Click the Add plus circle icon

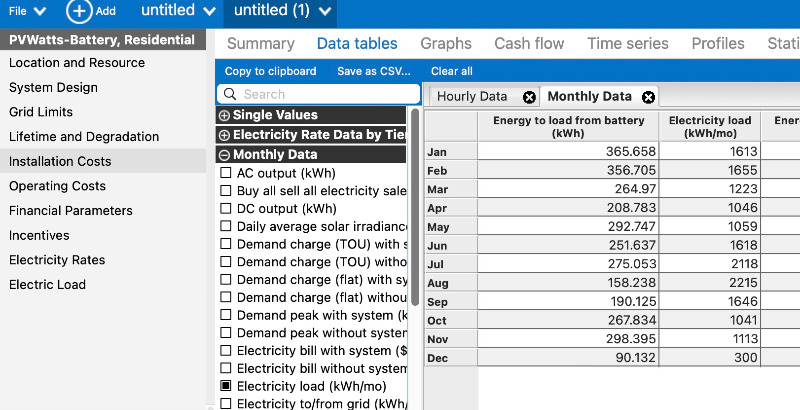[x=79, y=11]
